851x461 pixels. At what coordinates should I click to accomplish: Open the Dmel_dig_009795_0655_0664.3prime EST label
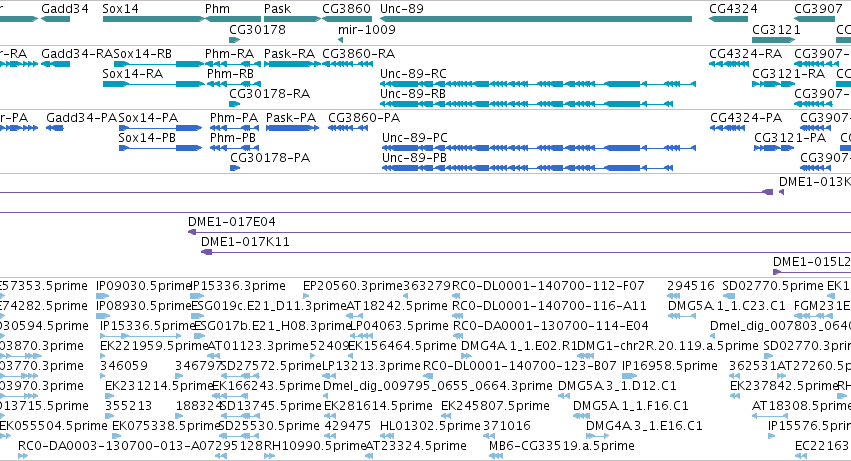point(437,387)
